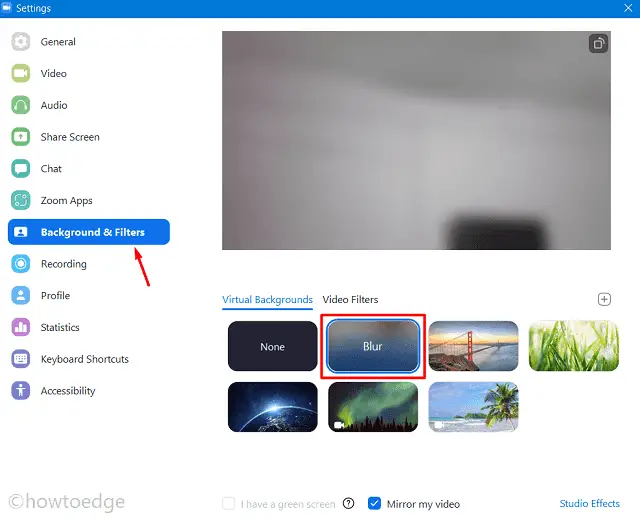
Task: Open Recording settings
Action: (89, 264)
